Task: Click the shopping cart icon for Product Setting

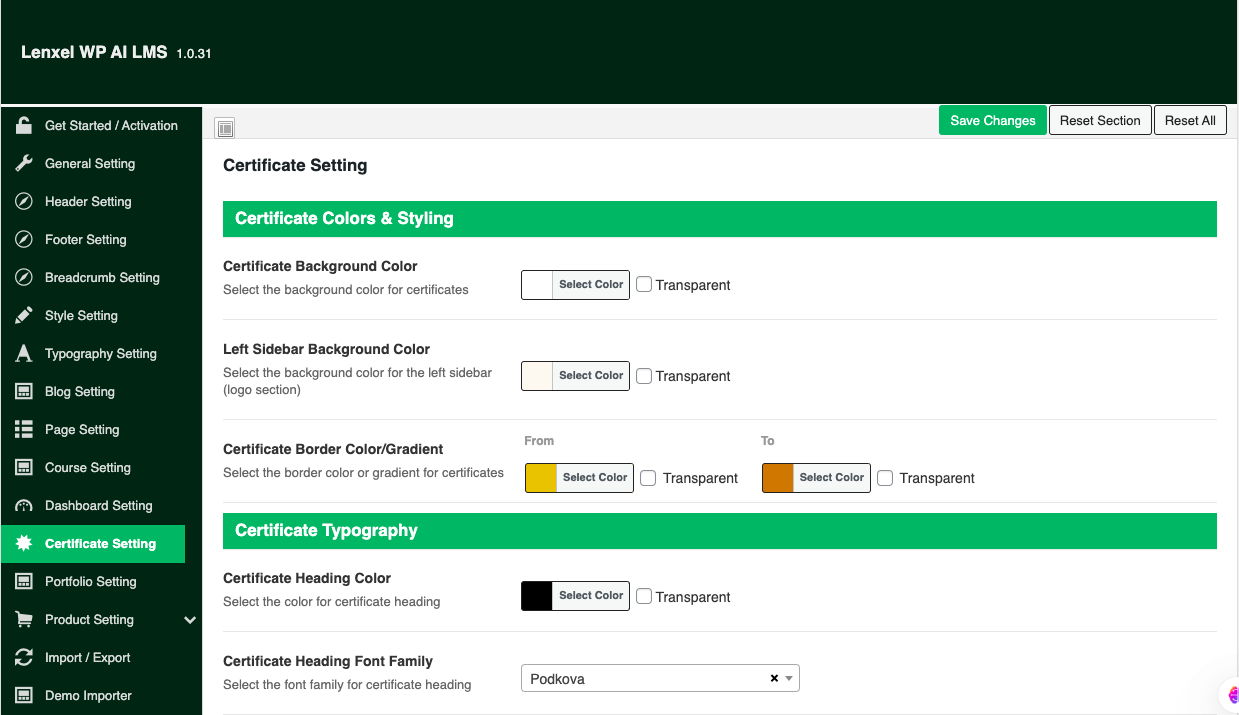Action: [x=24, y=619]
